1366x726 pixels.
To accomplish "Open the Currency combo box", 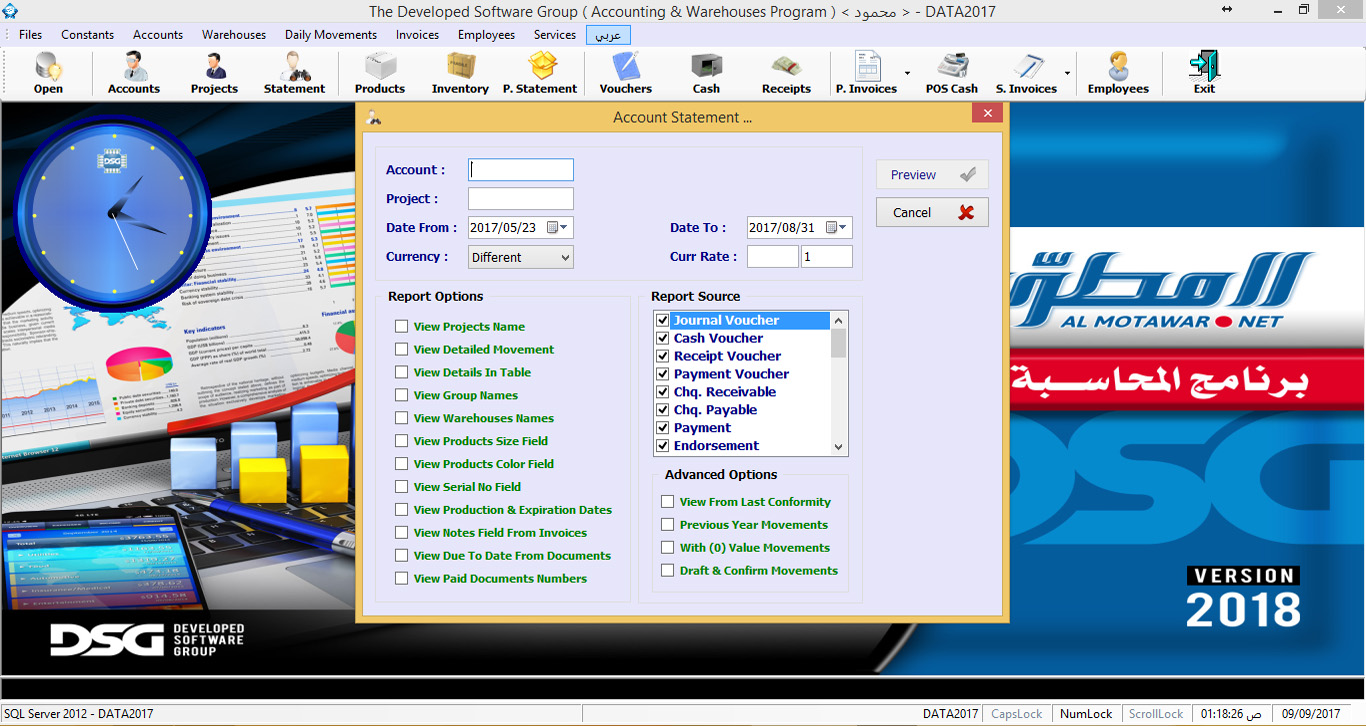I will tap(521, 257).
